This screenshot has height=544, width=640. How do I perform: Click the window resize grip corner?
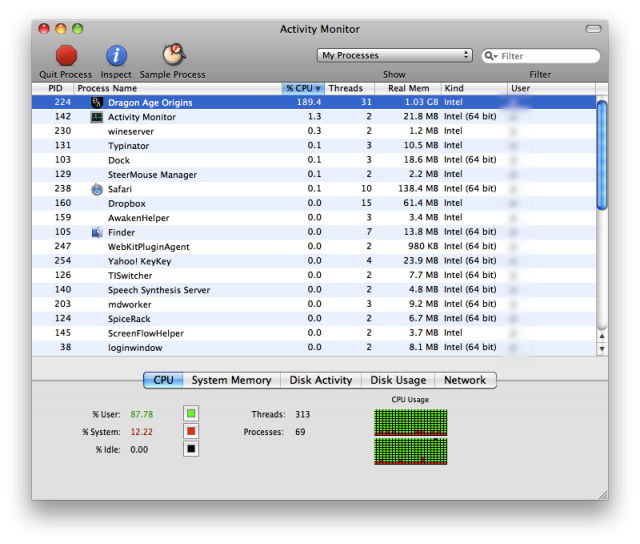click(603, 495)
